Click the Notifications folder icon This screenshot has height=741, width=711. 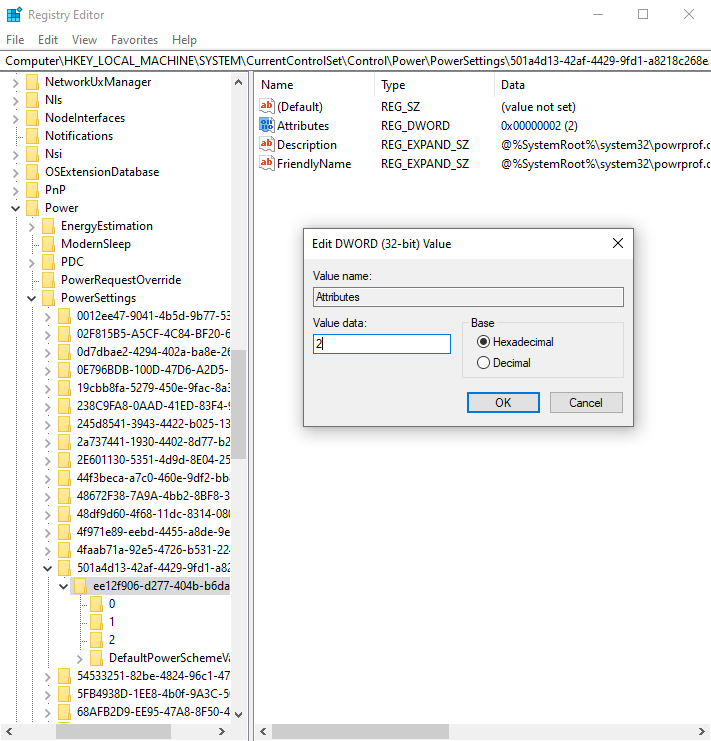pyautogui.click(x=33, y=136)
